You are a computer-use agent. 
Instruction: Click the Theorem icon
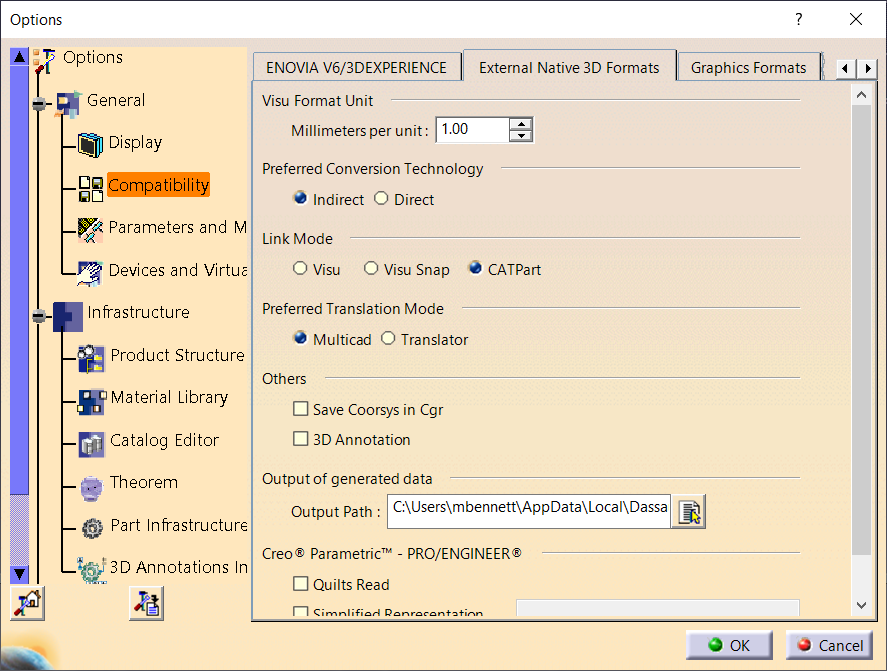[x=91, y=487]
